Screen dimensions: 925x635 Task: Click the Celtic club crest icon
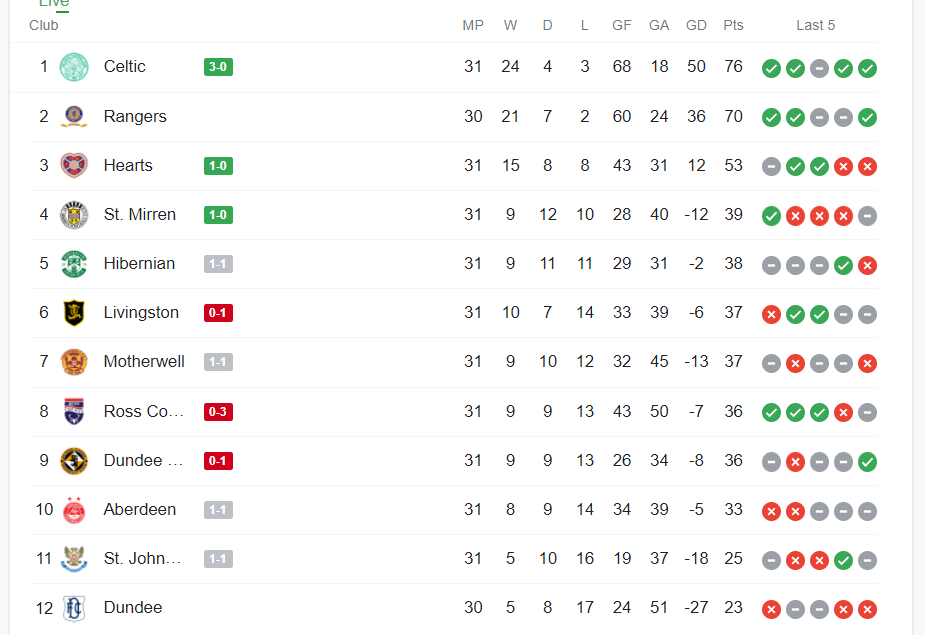point(74,67)
